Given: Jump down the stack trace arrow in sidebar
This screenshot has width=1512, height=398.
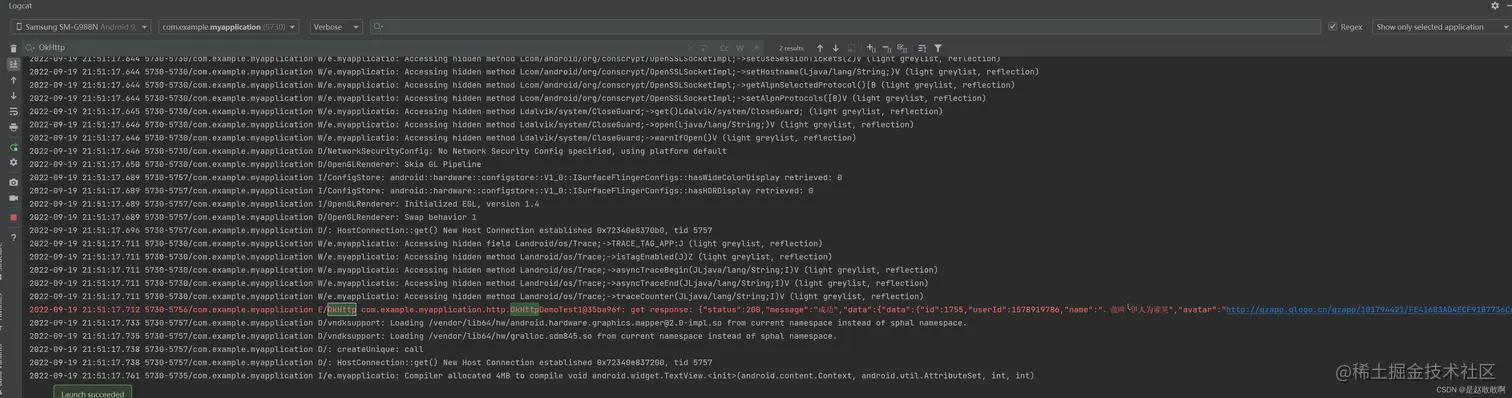Looking at the screenshot, I should click(x=13, y=96).
